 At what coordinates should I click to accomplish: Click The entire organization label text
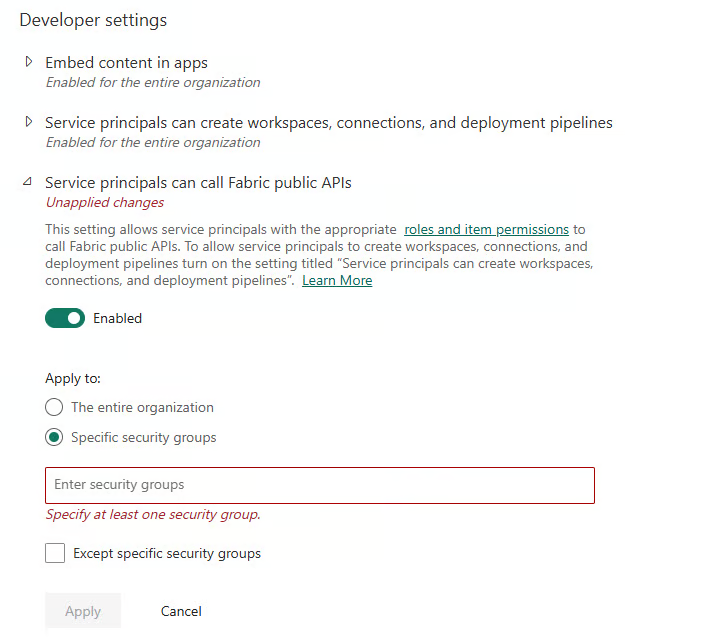click(142, 407)
